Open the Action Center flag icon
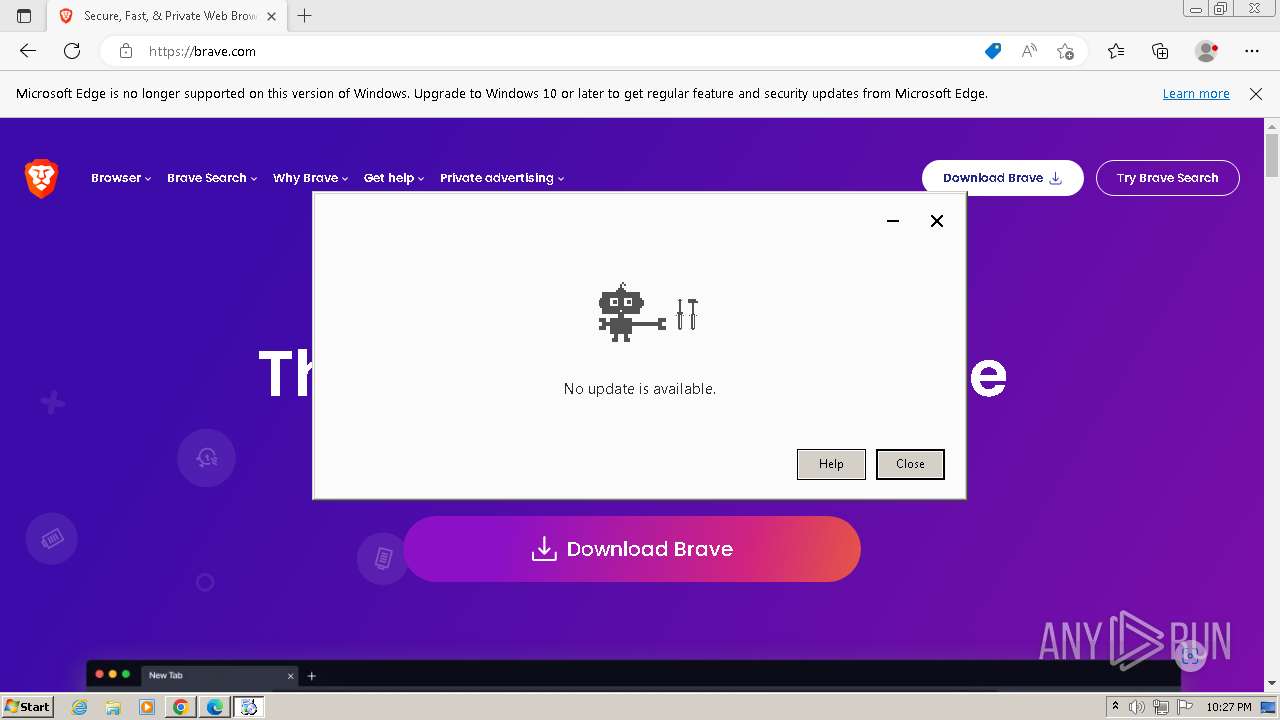The height and width of the screenshot is (720, 1280). point(1184,707)
